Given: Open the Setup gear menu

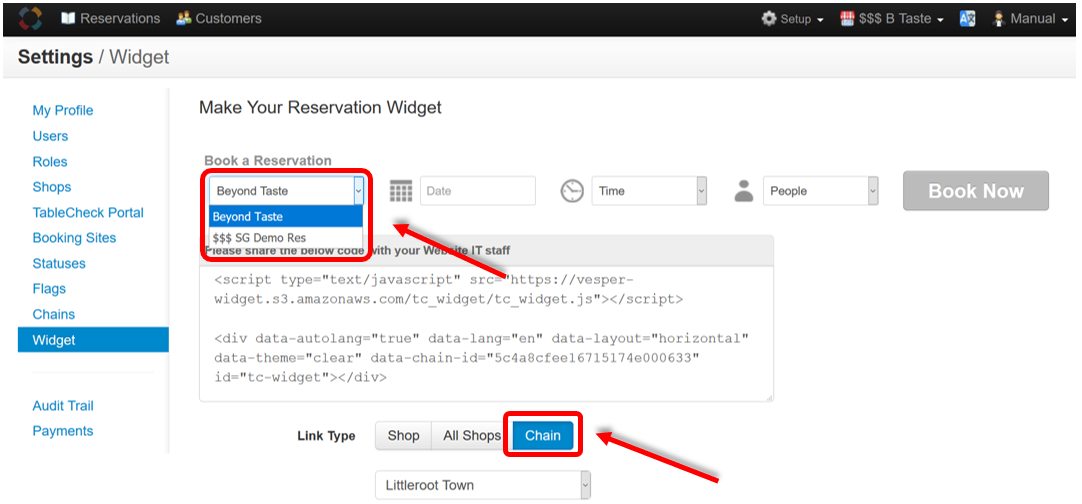Looking at the screenshot, I should 793,19.
